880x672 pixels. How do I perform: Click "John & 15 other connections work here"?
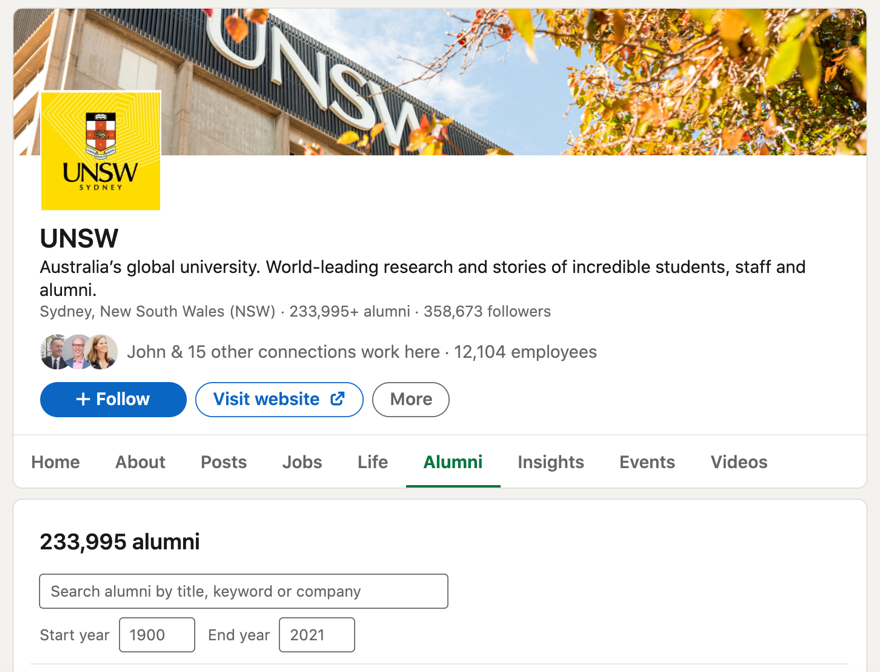click(x=283, y=352)
